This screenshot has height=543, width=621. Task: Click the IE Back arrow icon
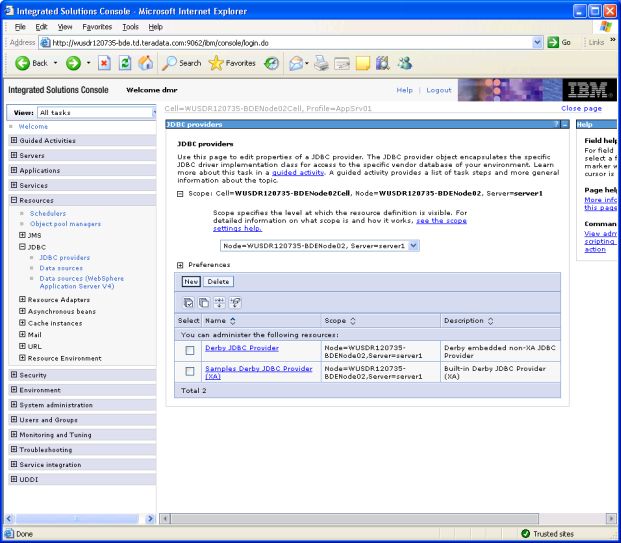(x=23, y=63)
